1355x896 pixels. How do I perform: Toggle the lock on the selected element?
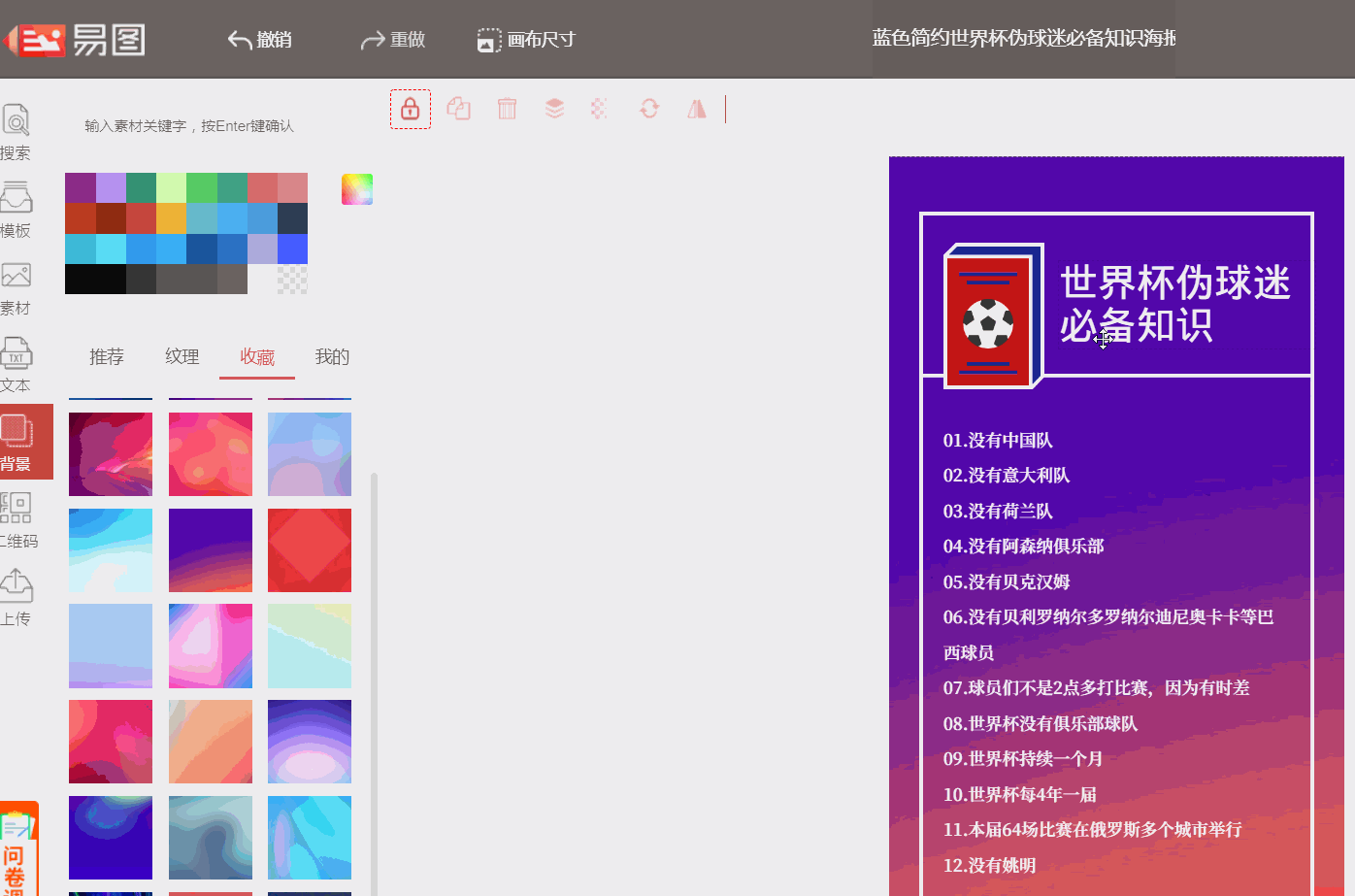pos(410,109)
